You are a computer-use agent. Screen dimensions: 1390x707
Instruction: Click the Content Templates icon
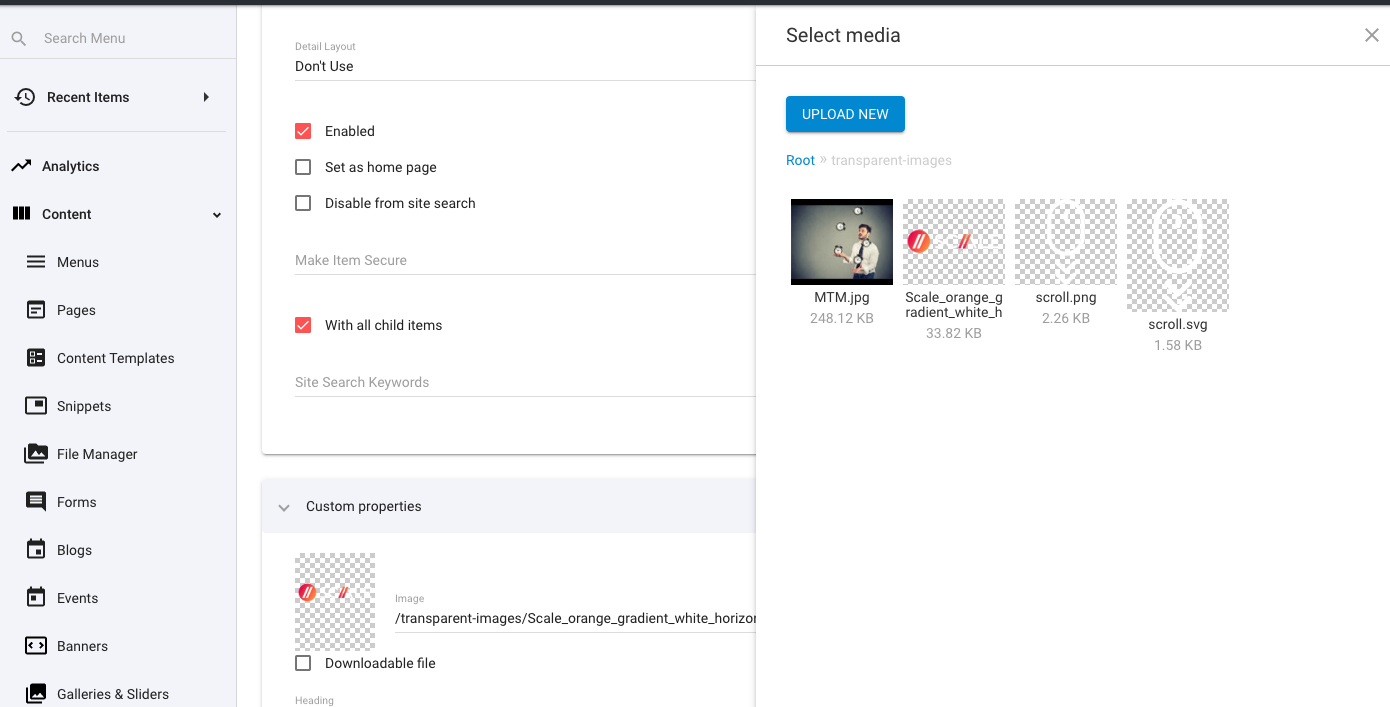pyautogui.click(x=34, y=357)
